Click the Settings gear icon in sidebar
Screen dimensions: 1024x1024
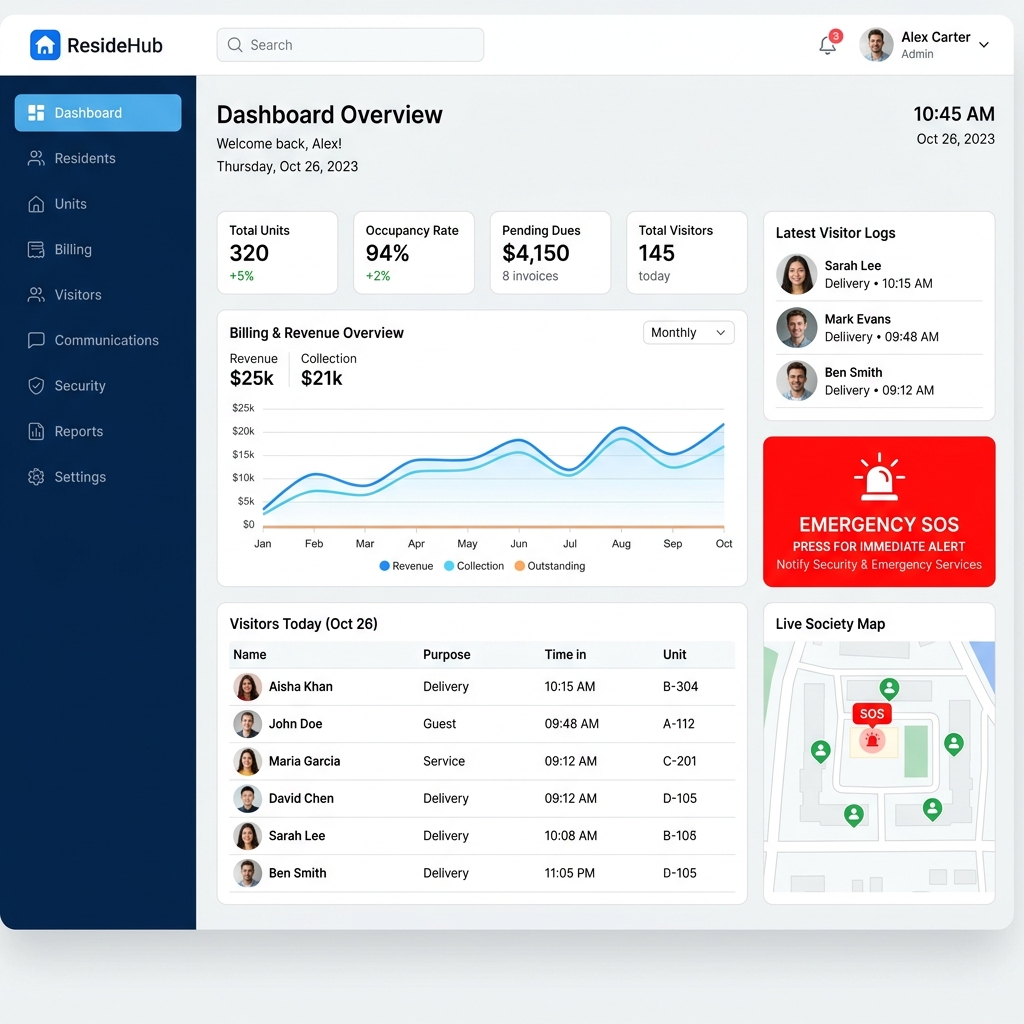point(36,477)
